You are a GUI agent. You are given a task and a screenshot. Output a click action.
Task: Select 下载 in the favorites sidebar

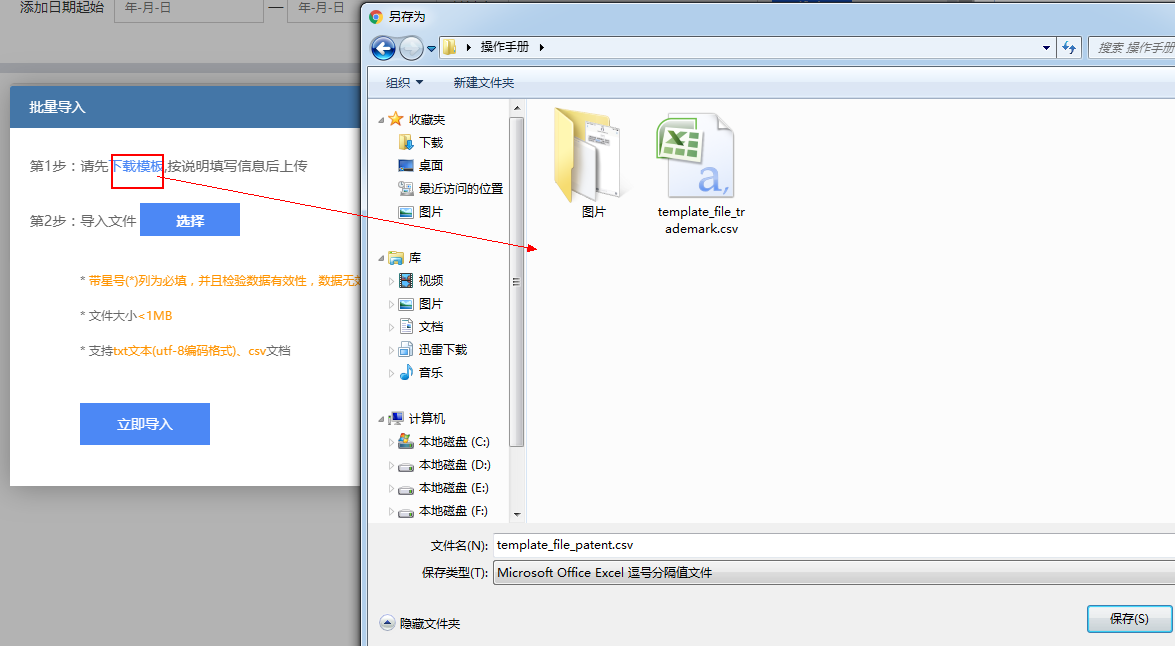click(x=430, y=143)
